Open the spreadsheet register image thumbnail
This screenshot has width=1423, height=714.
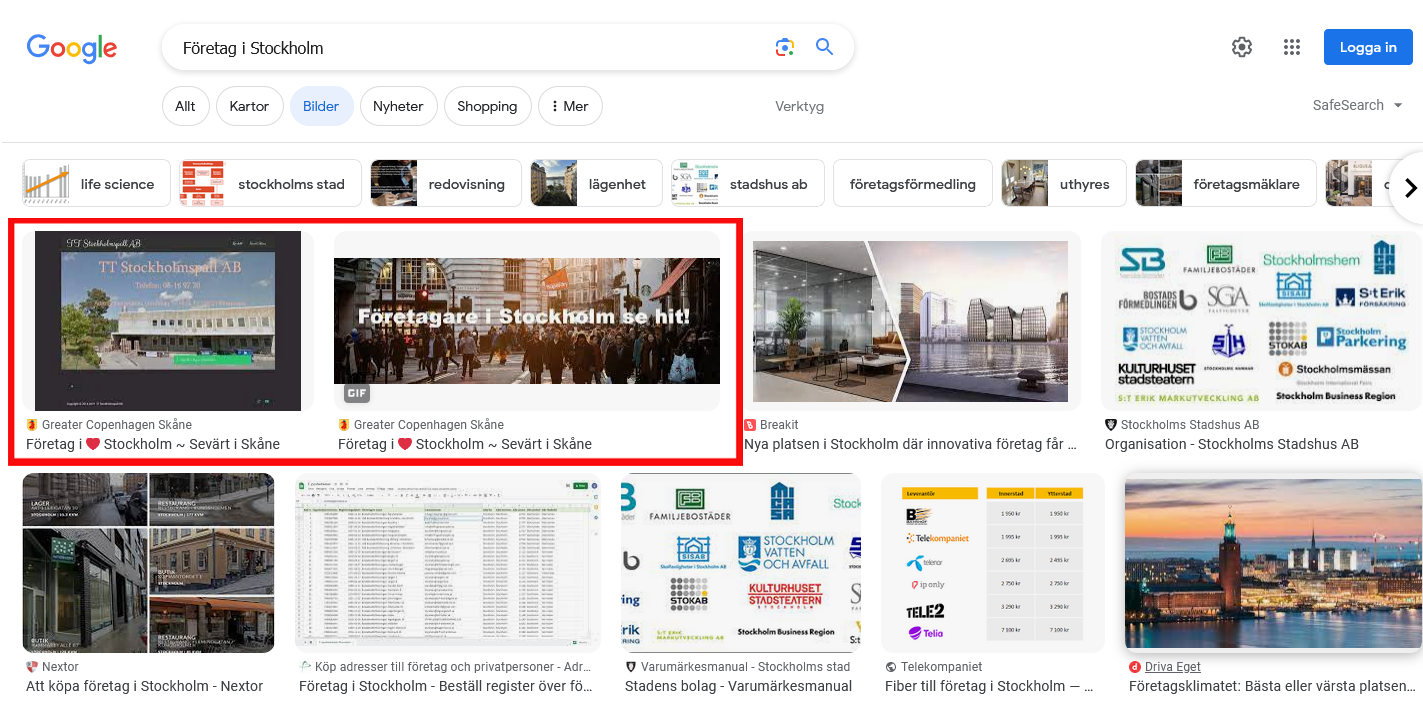[x=447, y=563]
